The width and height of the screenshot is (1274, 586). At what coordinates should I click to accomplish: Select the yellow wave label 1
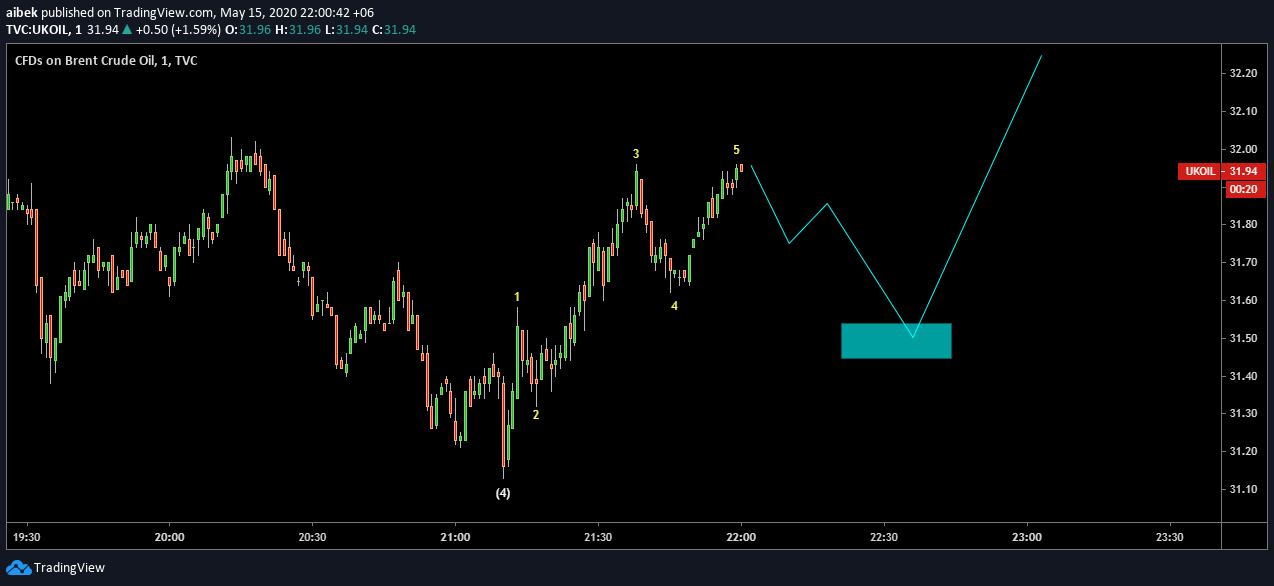(x=517, y=297)
